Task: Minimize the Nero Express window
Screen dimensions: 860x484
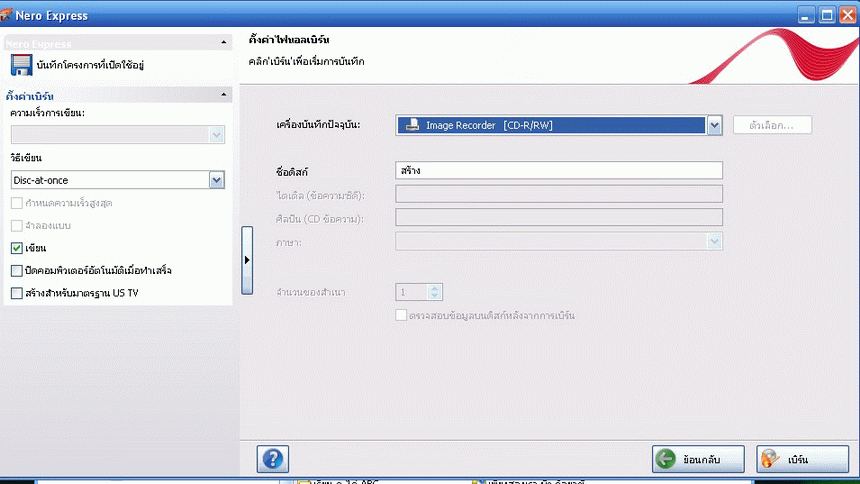Action: 806,15
